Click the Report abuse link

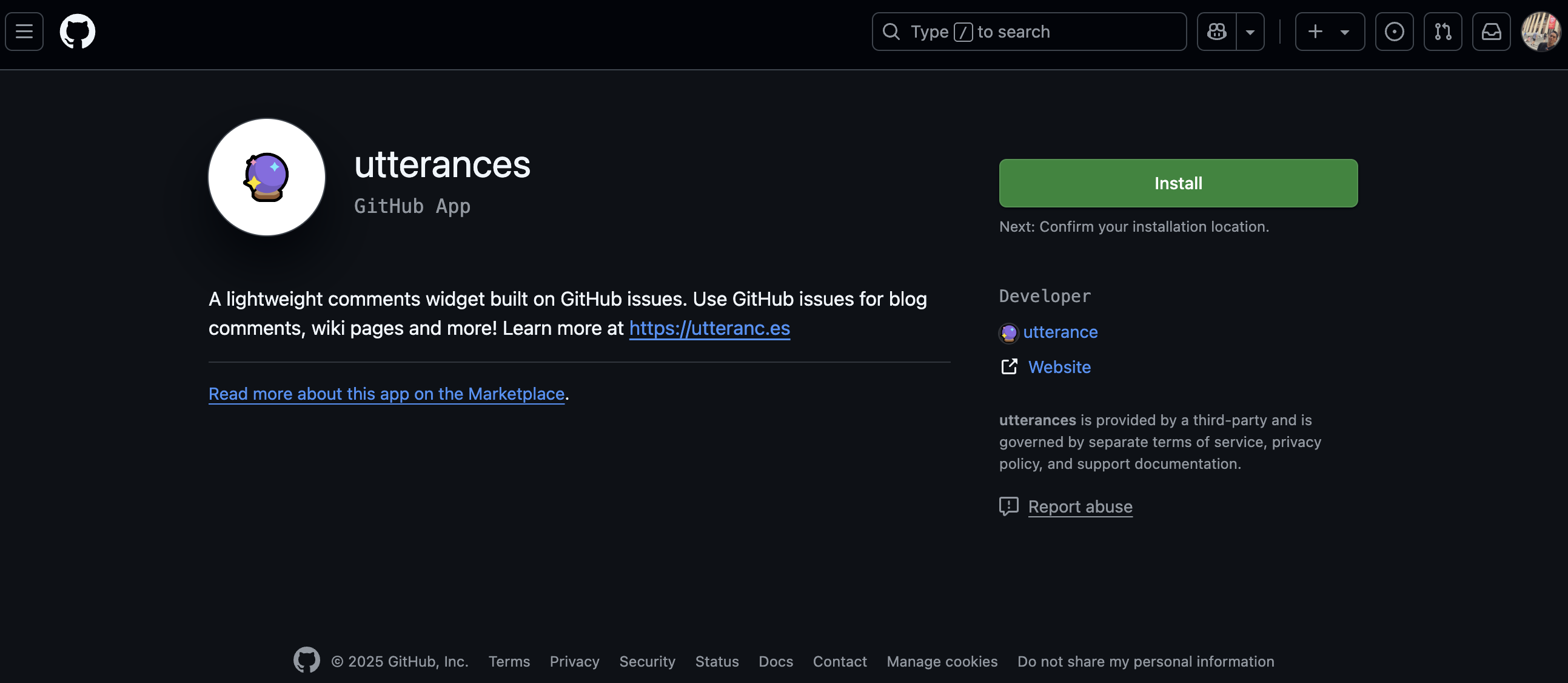point(1080,506)
